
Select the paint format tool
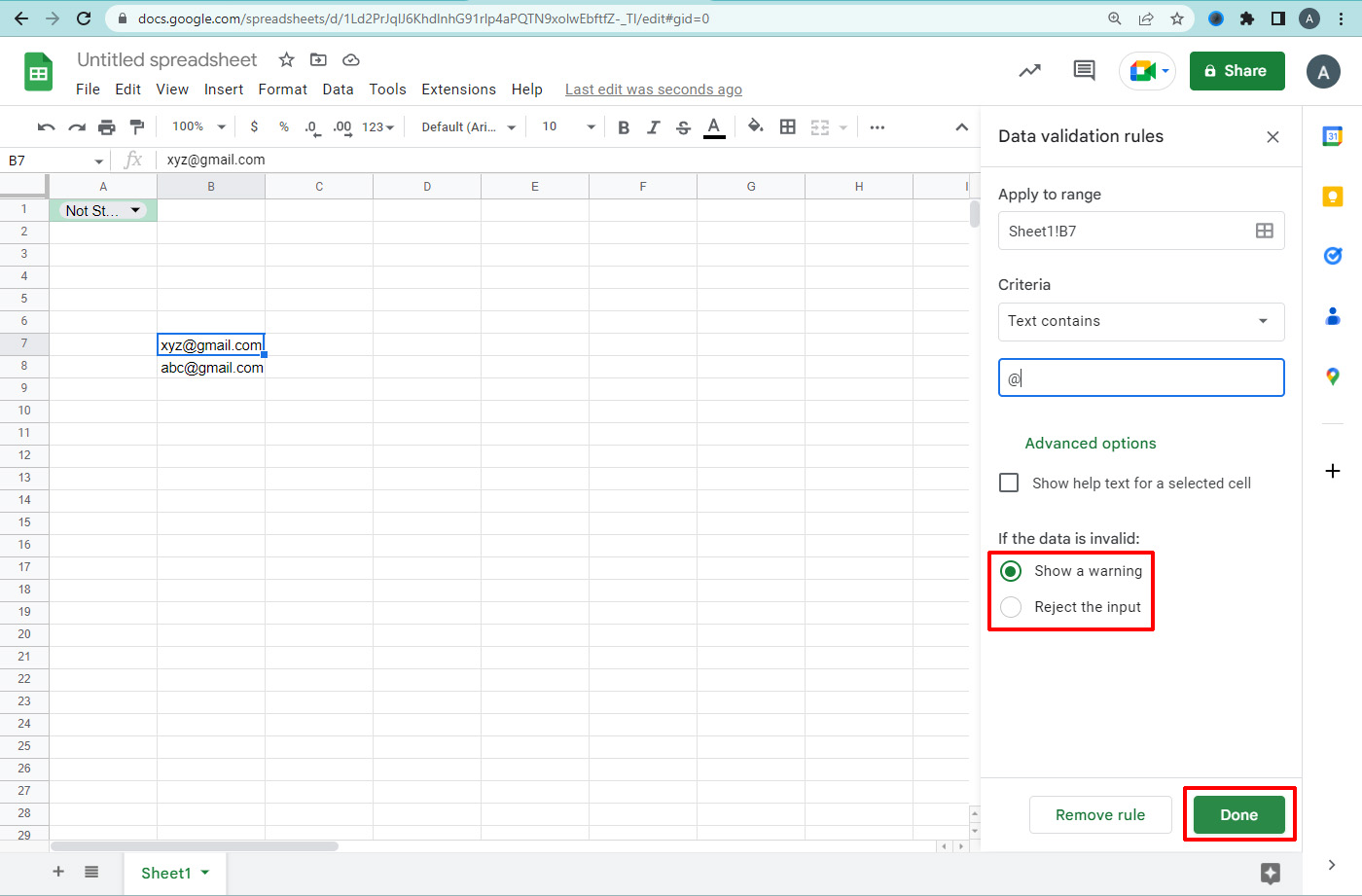[x=137, y=127]
